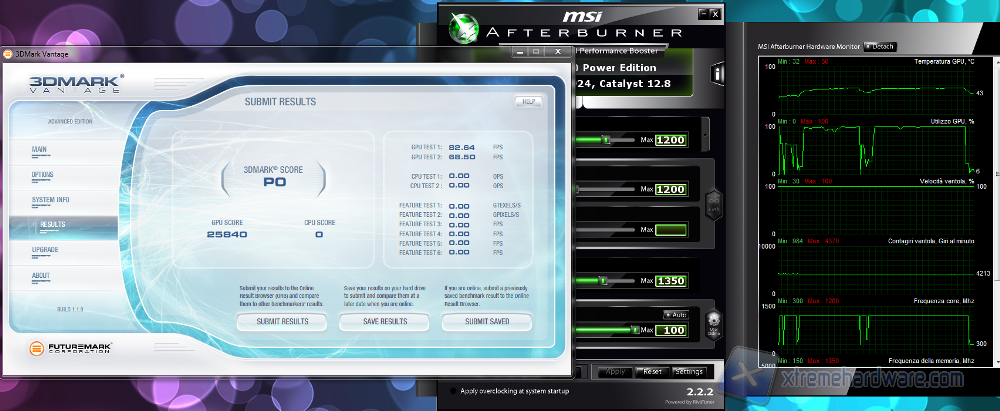
Task: Click the Max field showing 100
Action: [x=671, y=330]
